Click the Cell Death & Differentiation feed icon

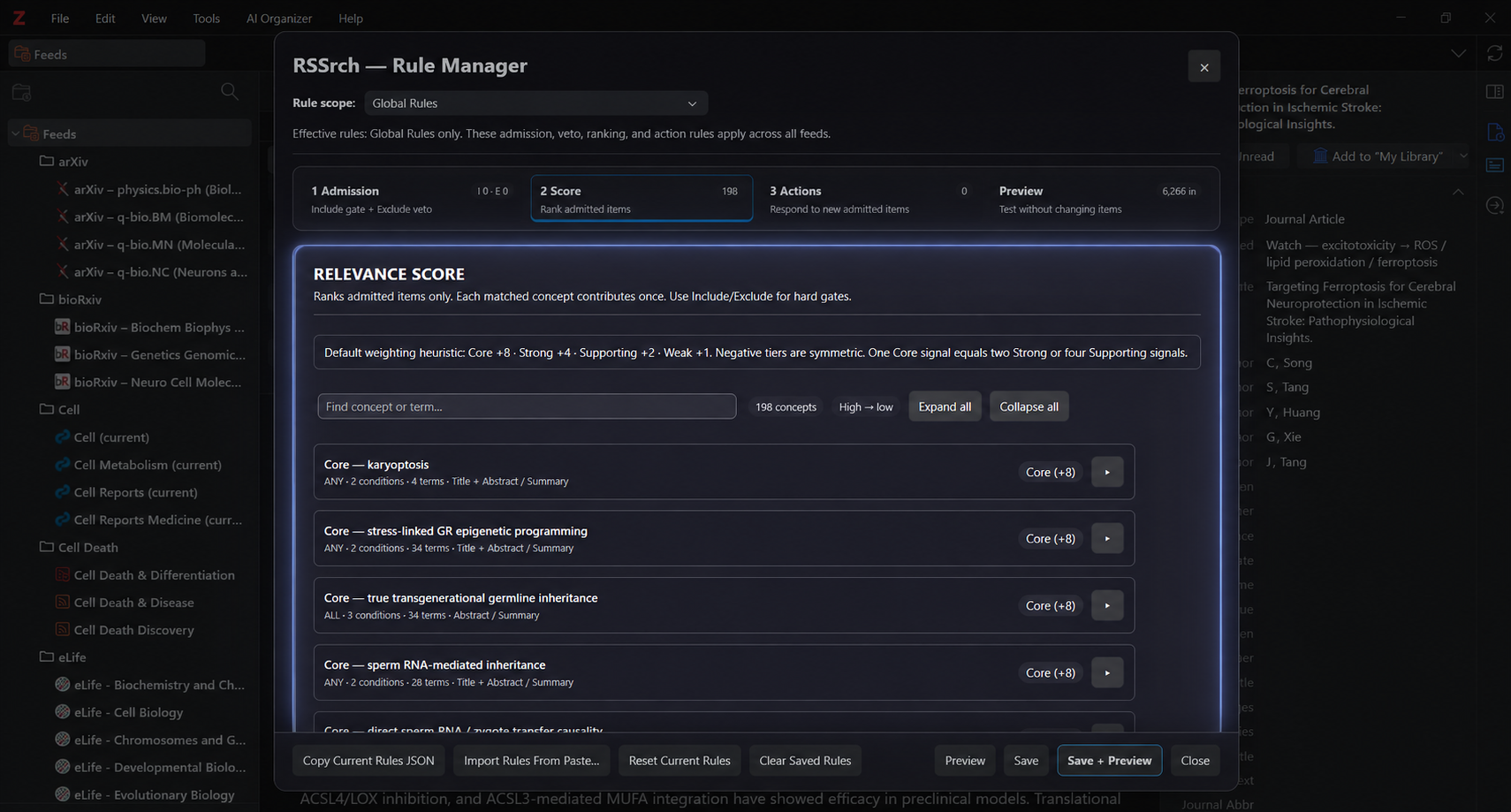(x=63, y=574)
